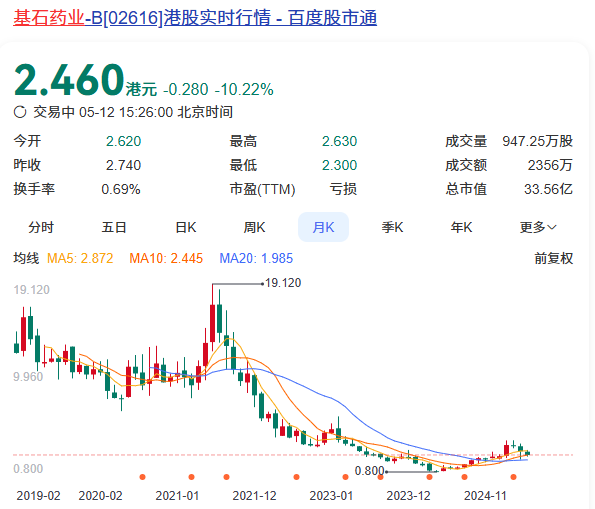Select the 月K chart tab
The height and width of the screenshot is (509, 595).
point(323,227)
